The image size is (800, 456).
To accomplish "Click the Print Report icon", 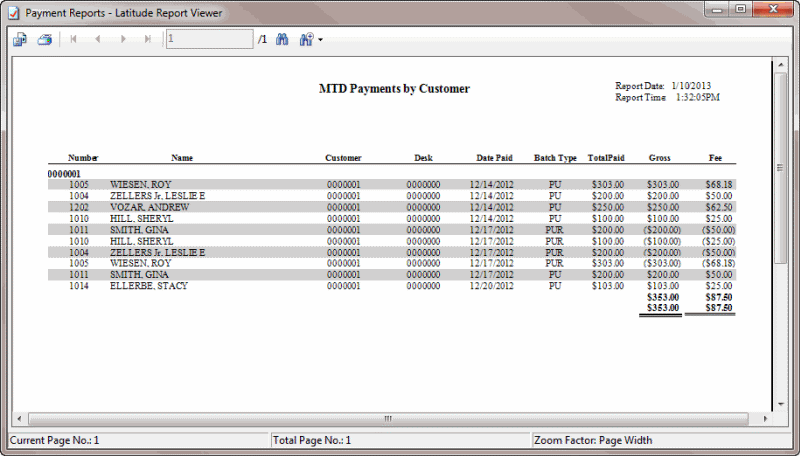I will click(x=44, y=40).
